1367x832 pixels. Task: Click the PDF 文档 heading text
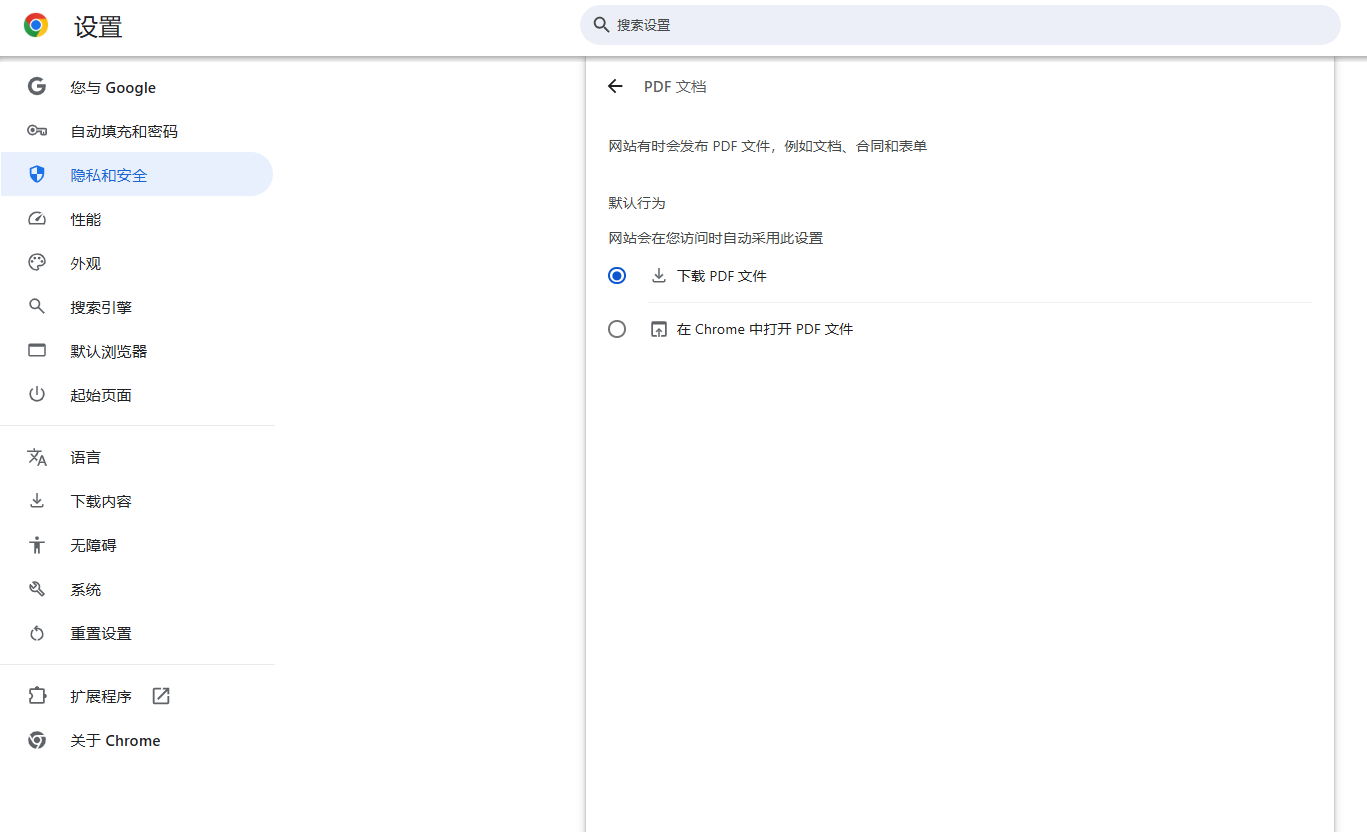coord(675,87)
